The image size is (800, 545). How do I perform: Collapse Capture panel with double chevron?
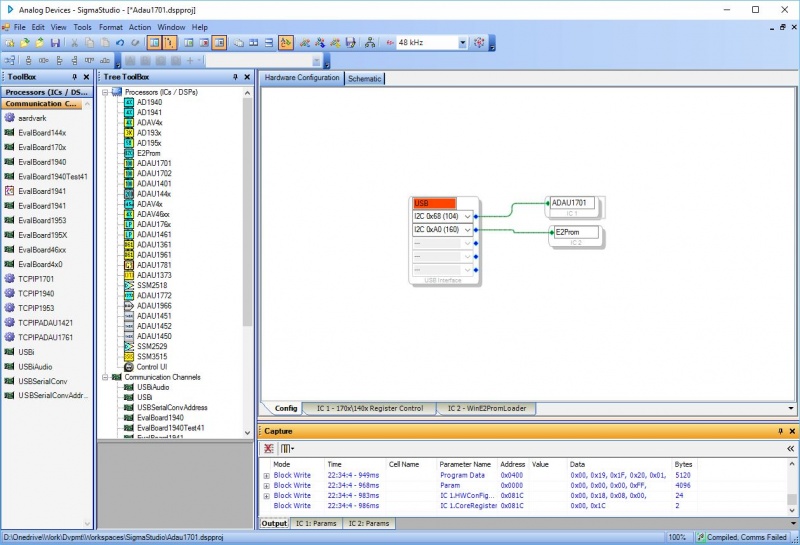790,449
